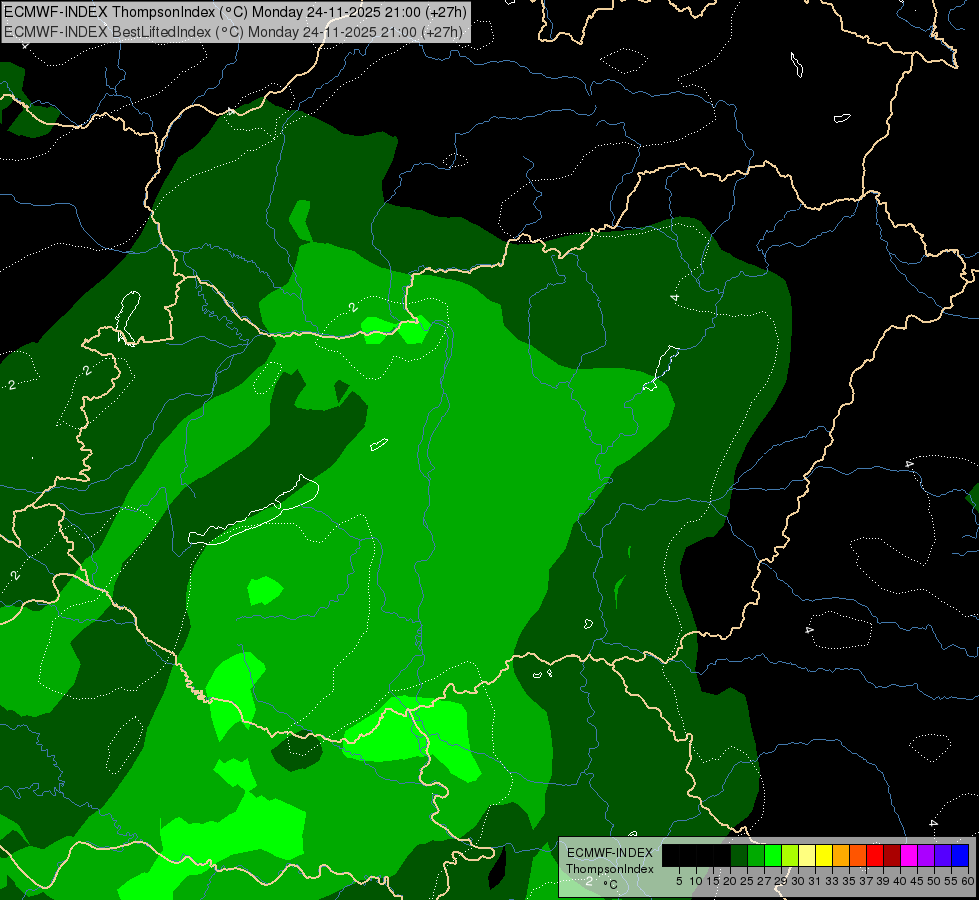Click the legend scale value '33'
The width and height of the screenshot is (979, 900).
[x=832, y=881]
